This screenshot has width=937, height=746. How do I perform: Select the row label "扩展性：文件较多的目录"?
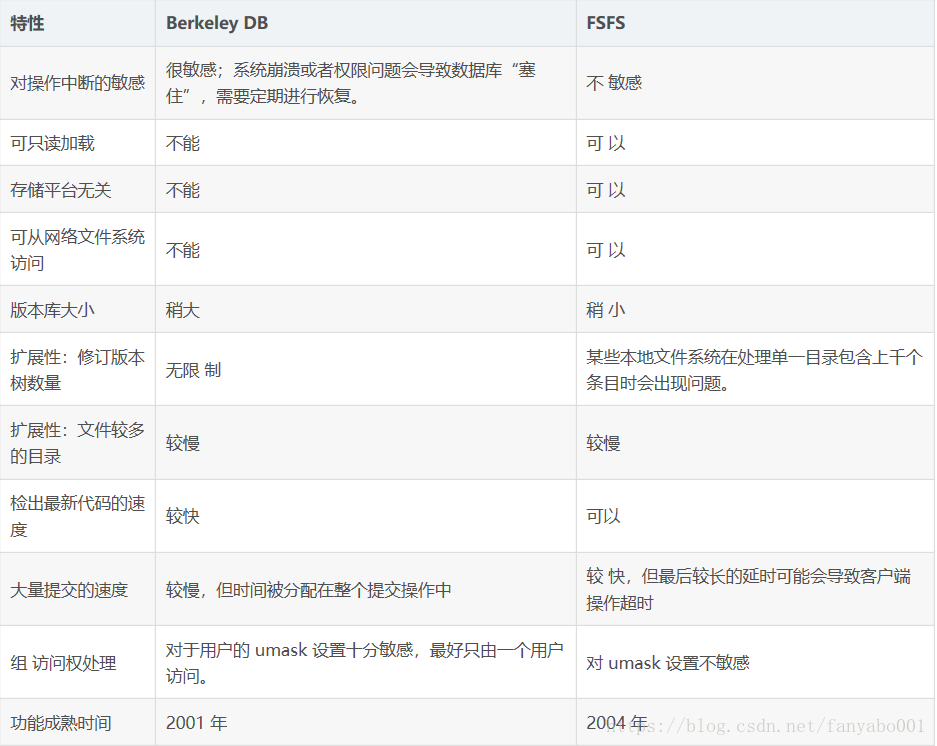pos(78,443)
